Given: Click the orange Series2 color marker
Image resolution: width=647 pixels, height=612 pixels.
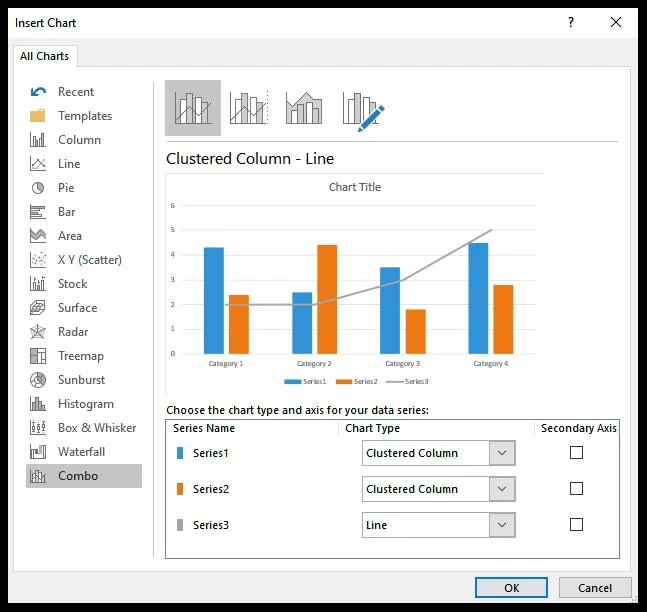Looking at the screenshot, I should tap(180, 489).
